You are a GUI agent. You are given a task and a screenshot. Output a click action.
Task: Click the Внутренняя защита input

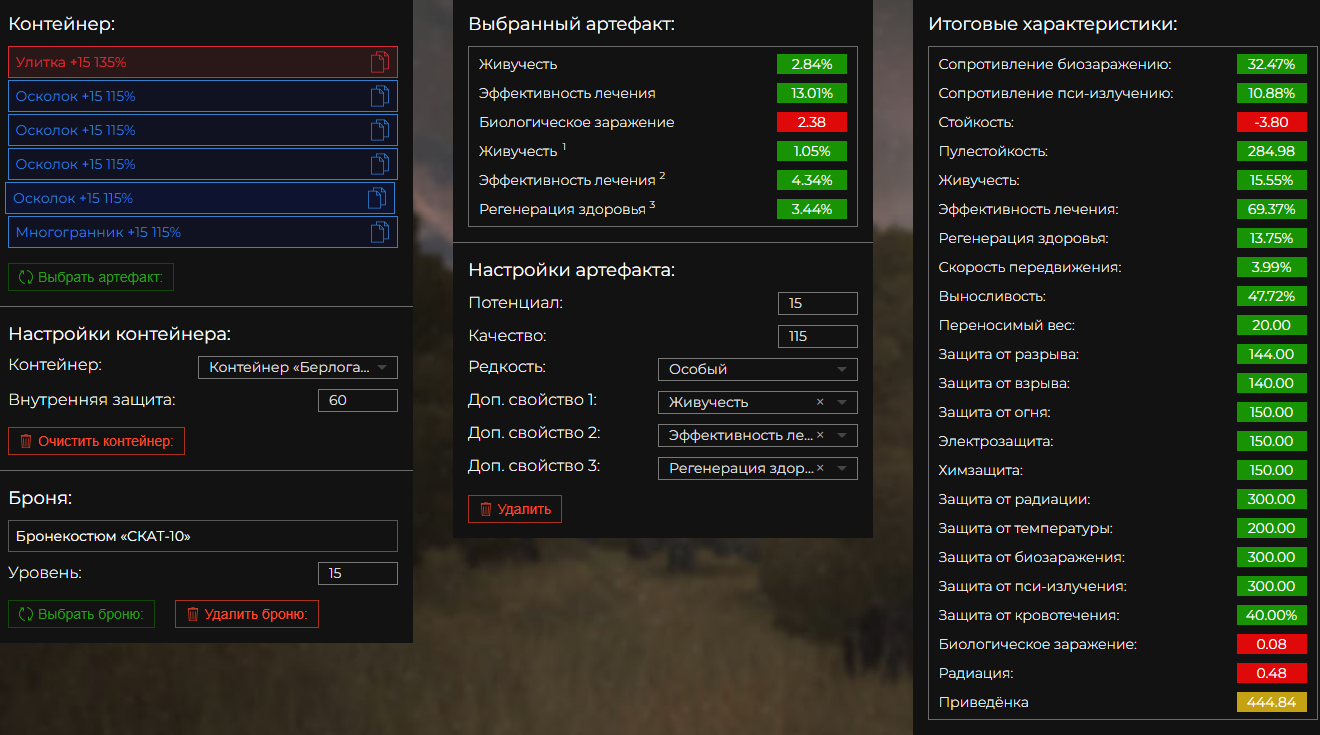coord(357,401)
